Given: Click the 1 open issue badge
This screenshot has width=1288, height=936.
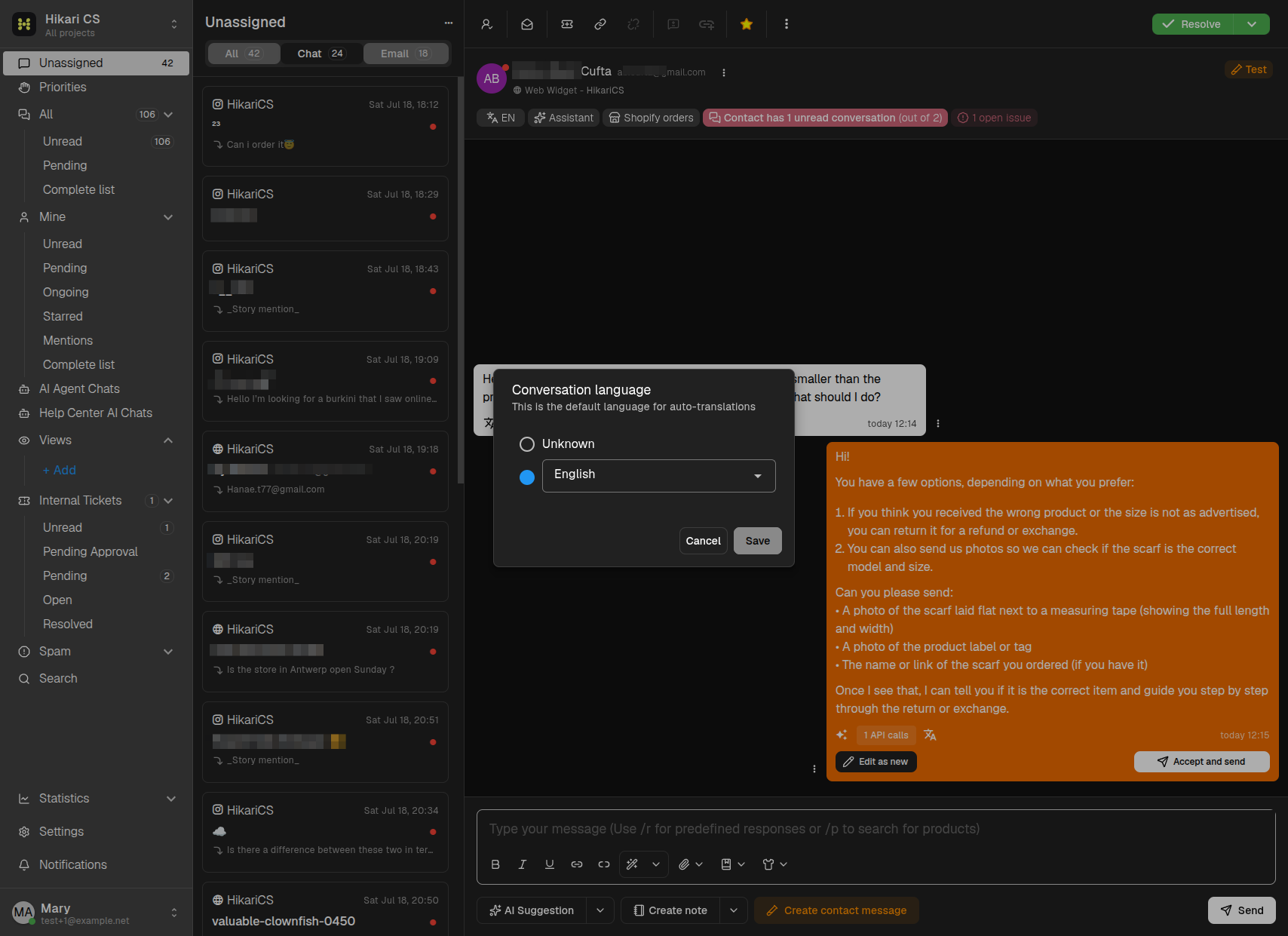Looking at the screenshot, I should click(x=994, y=118).
